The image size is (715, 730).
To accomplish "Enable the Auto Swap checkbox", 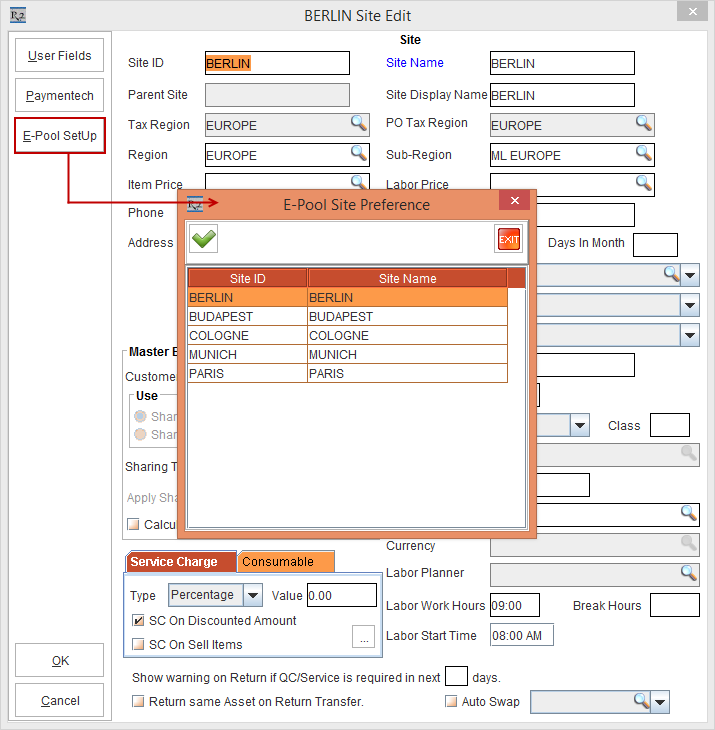I will 451,702.
